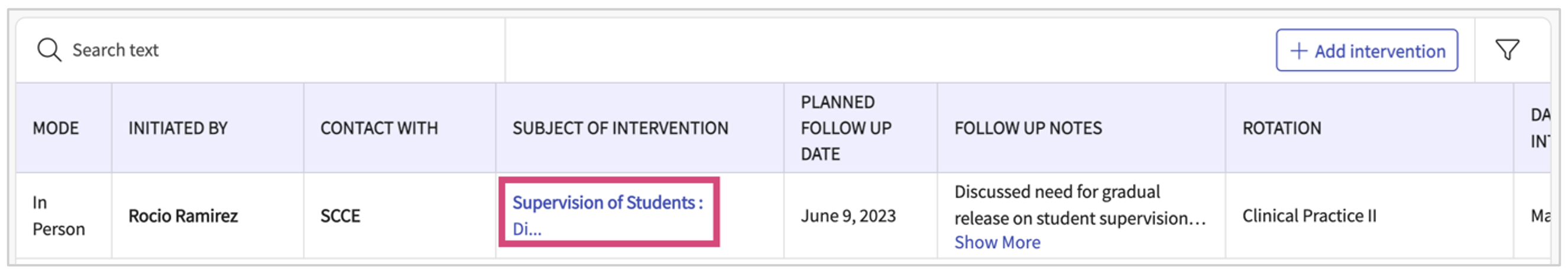Click the FOLLOW UP NOTES column header
1568x274 pixels.
(1028, 128)
